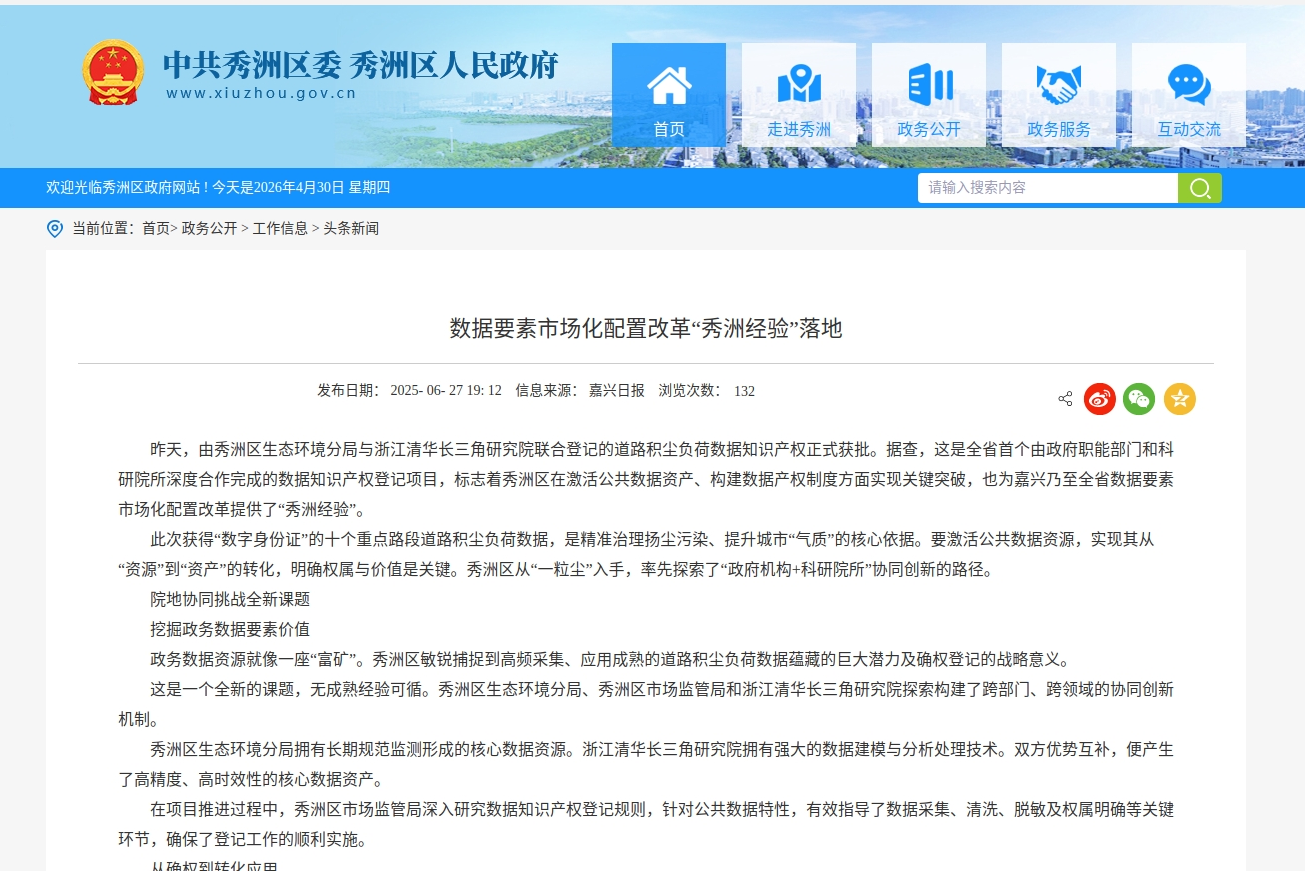Click the share network icon beside social buttons
The height and width of the screenshot is (871, 1305).
pos(1064,398)
